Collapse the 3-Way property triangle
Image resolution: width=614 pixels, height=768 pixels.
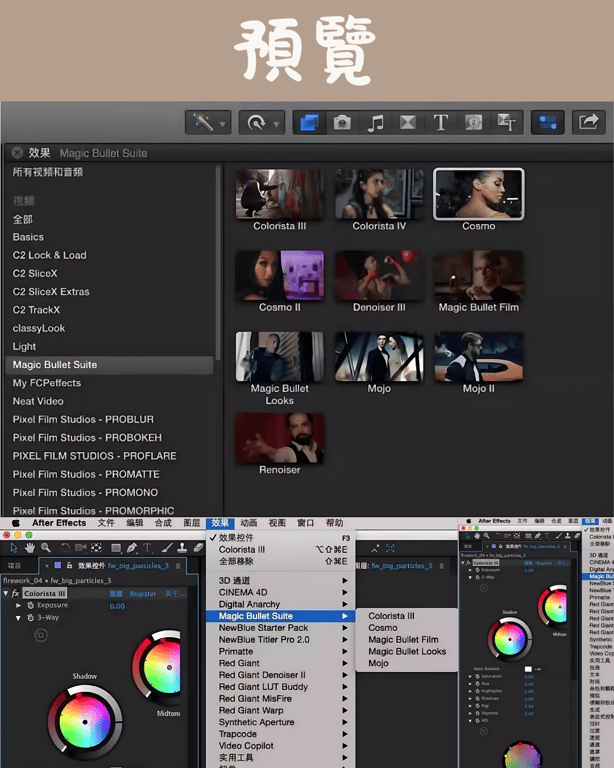[x=19, y=618]
